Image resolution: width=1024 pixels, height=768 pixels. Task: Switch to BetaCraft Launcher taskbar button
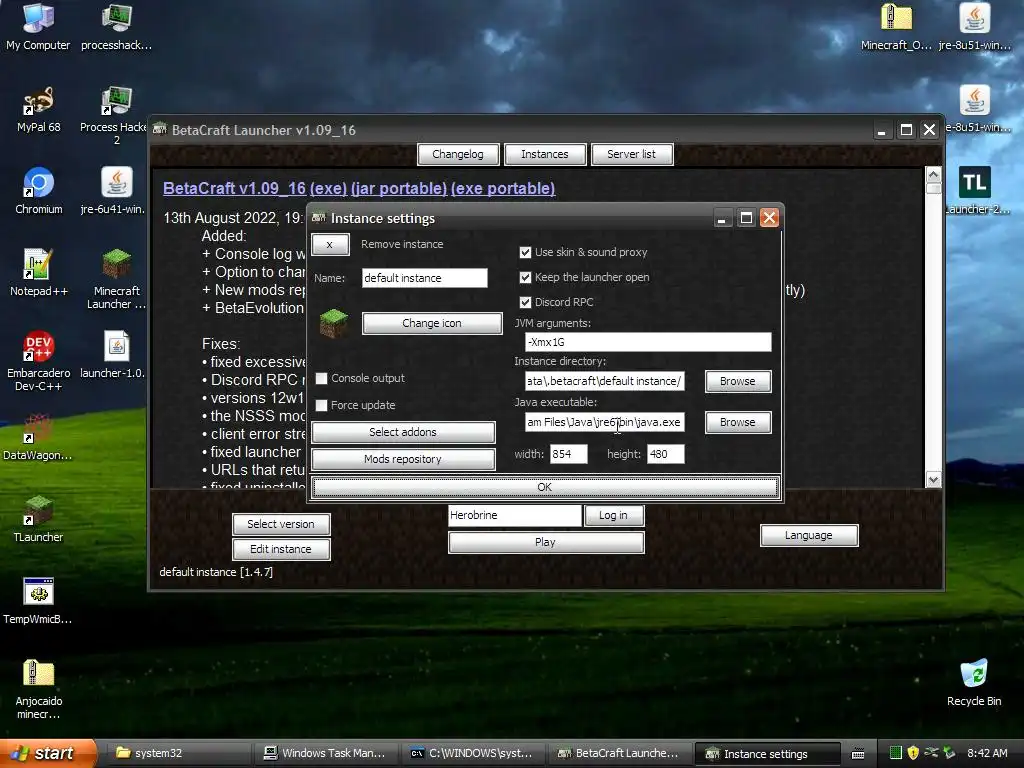click(617, 753)
